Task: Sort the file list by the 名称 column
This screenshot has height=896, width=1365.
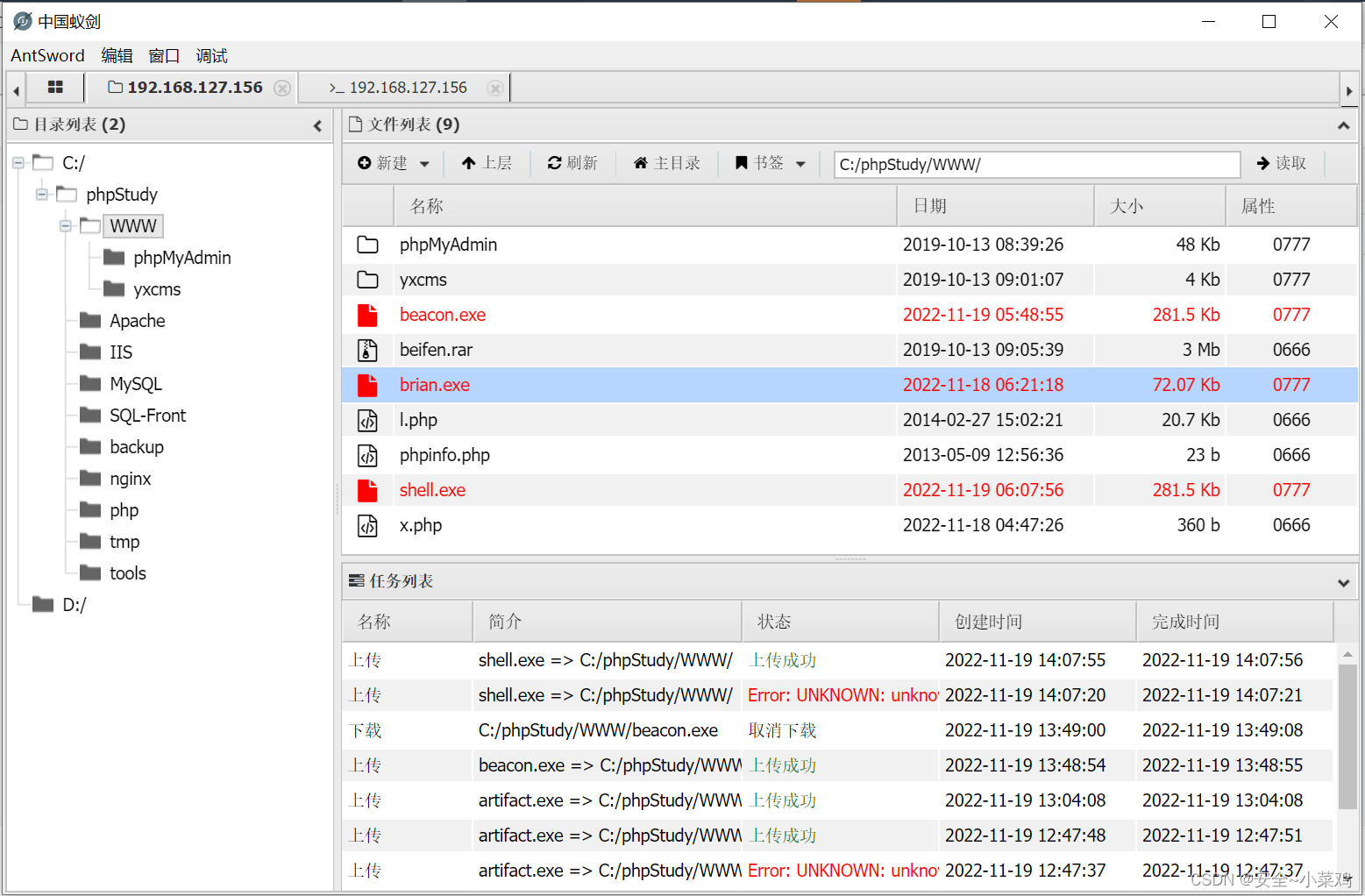Action: (645, 206)
